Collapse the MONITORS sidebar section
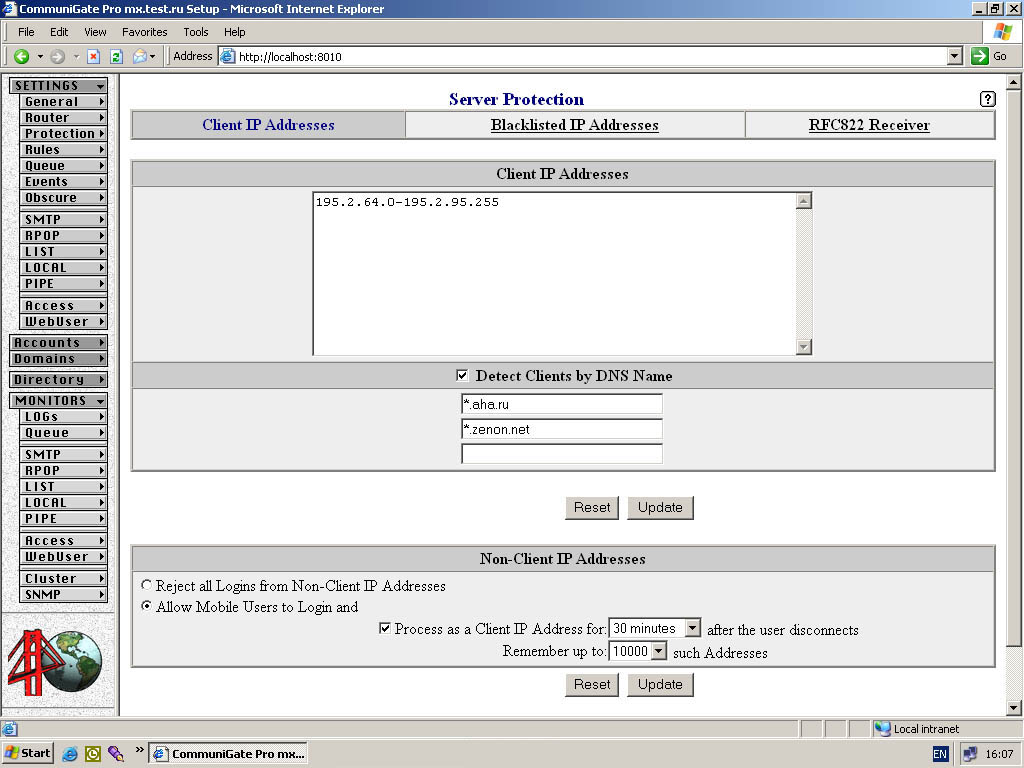 [x=59, y=400]
